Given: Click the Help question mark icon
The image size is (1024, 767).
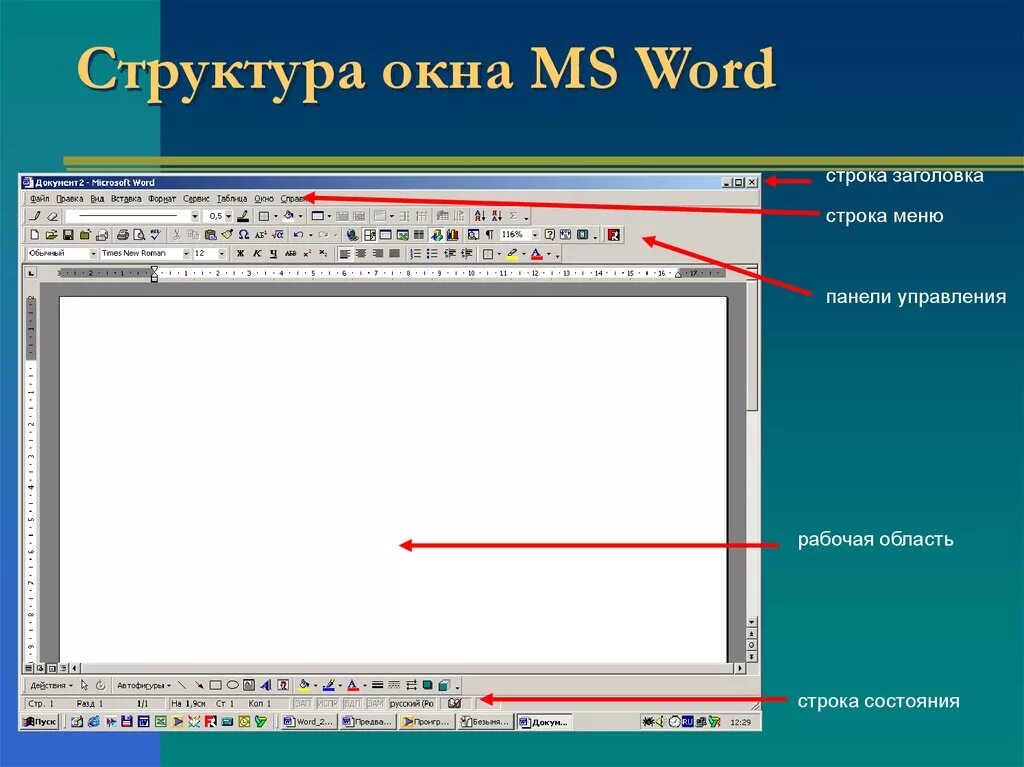Looking at the screenshot, I should point(549,235).
